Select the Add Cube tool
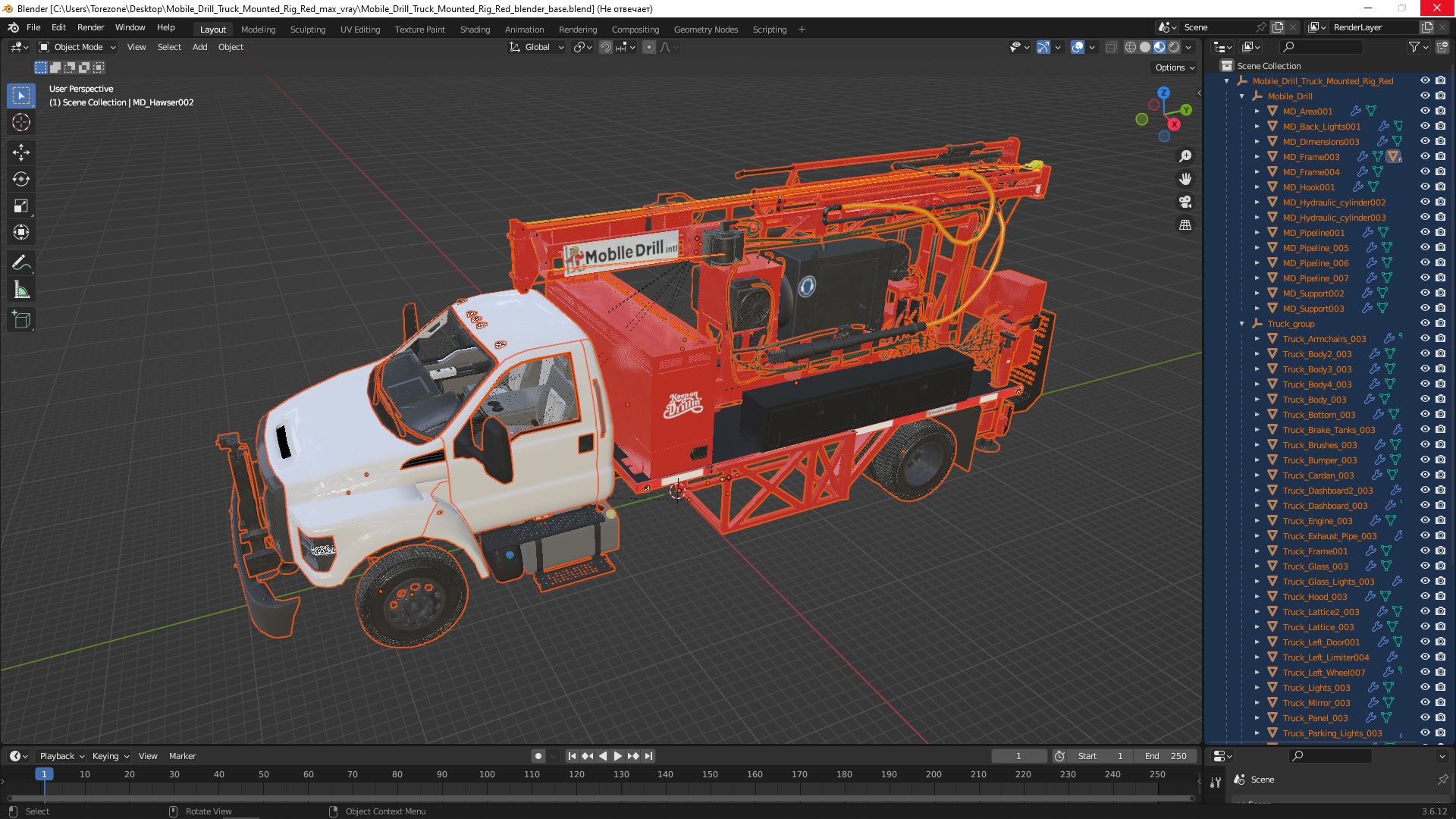 21,320
